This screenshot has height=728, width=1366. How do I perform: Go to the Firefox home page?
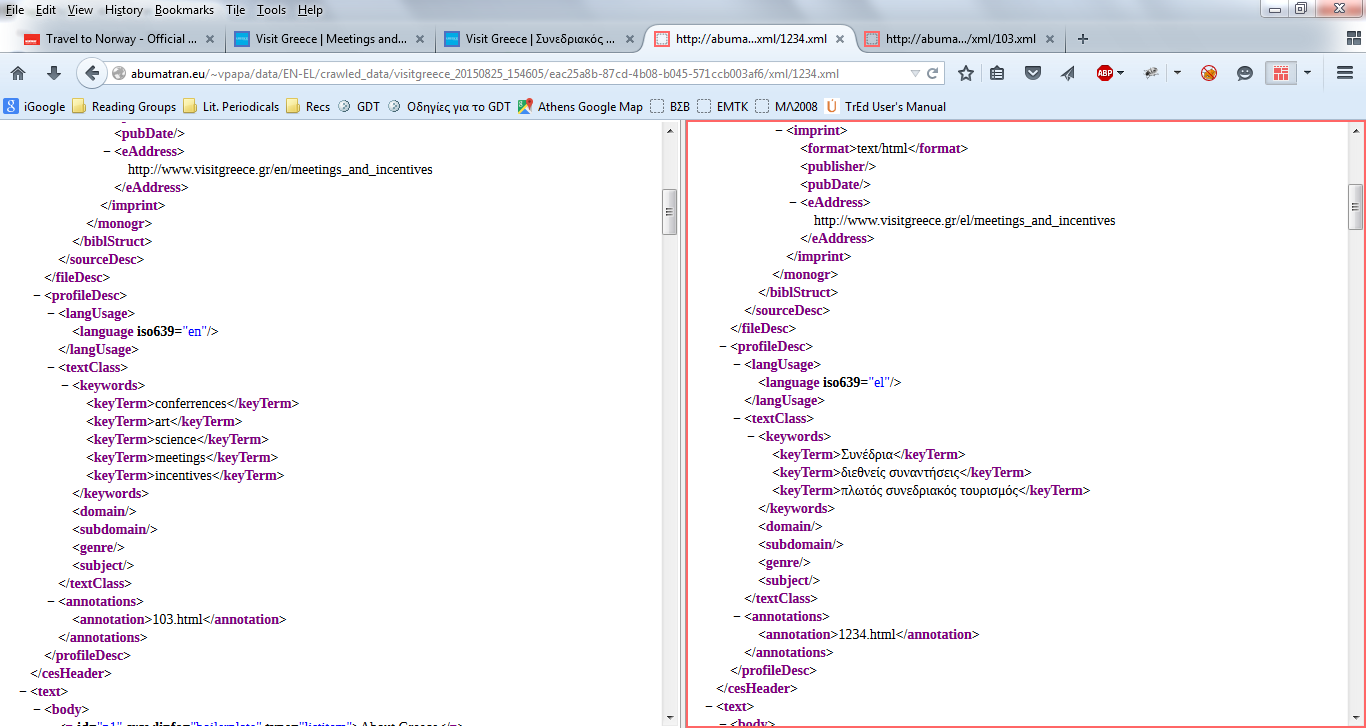pyautogui.click(x=18, y=73)
